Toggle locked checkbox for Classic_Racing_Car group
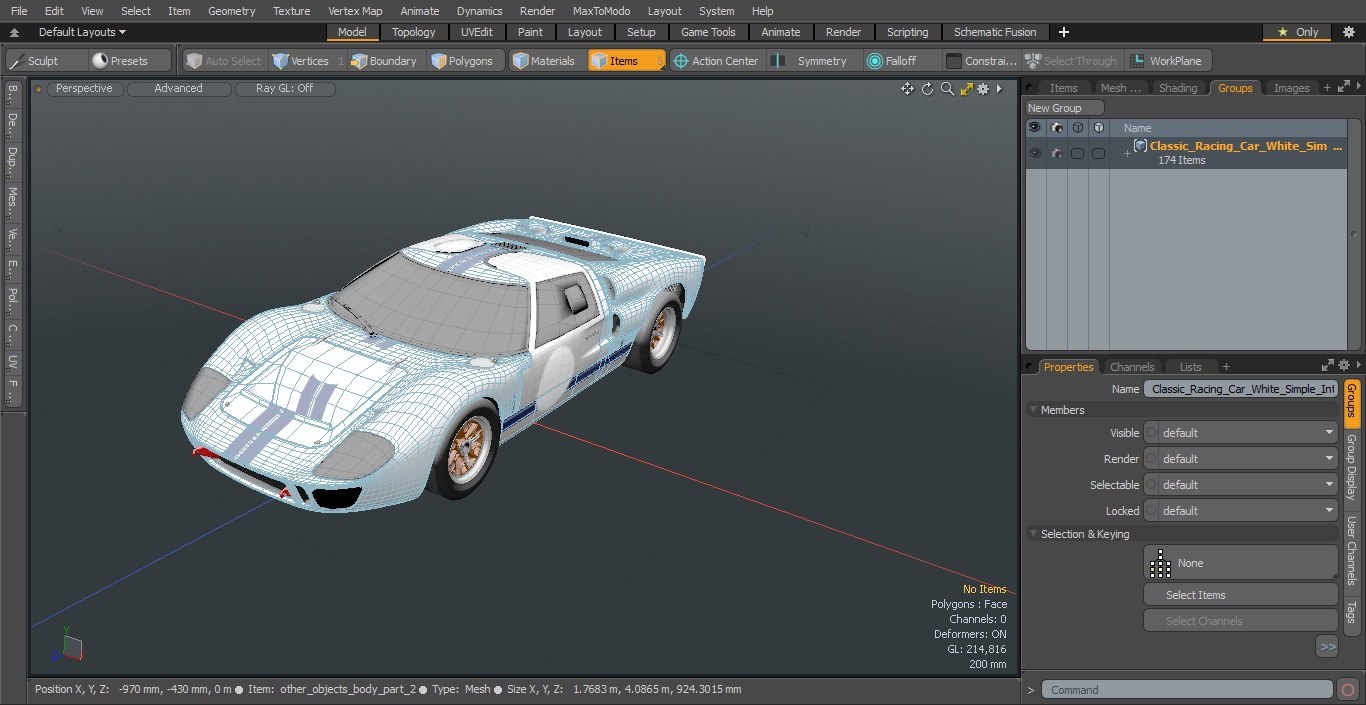The width and height of the screenshot is (1366, 705). [x=1098, y=153]
